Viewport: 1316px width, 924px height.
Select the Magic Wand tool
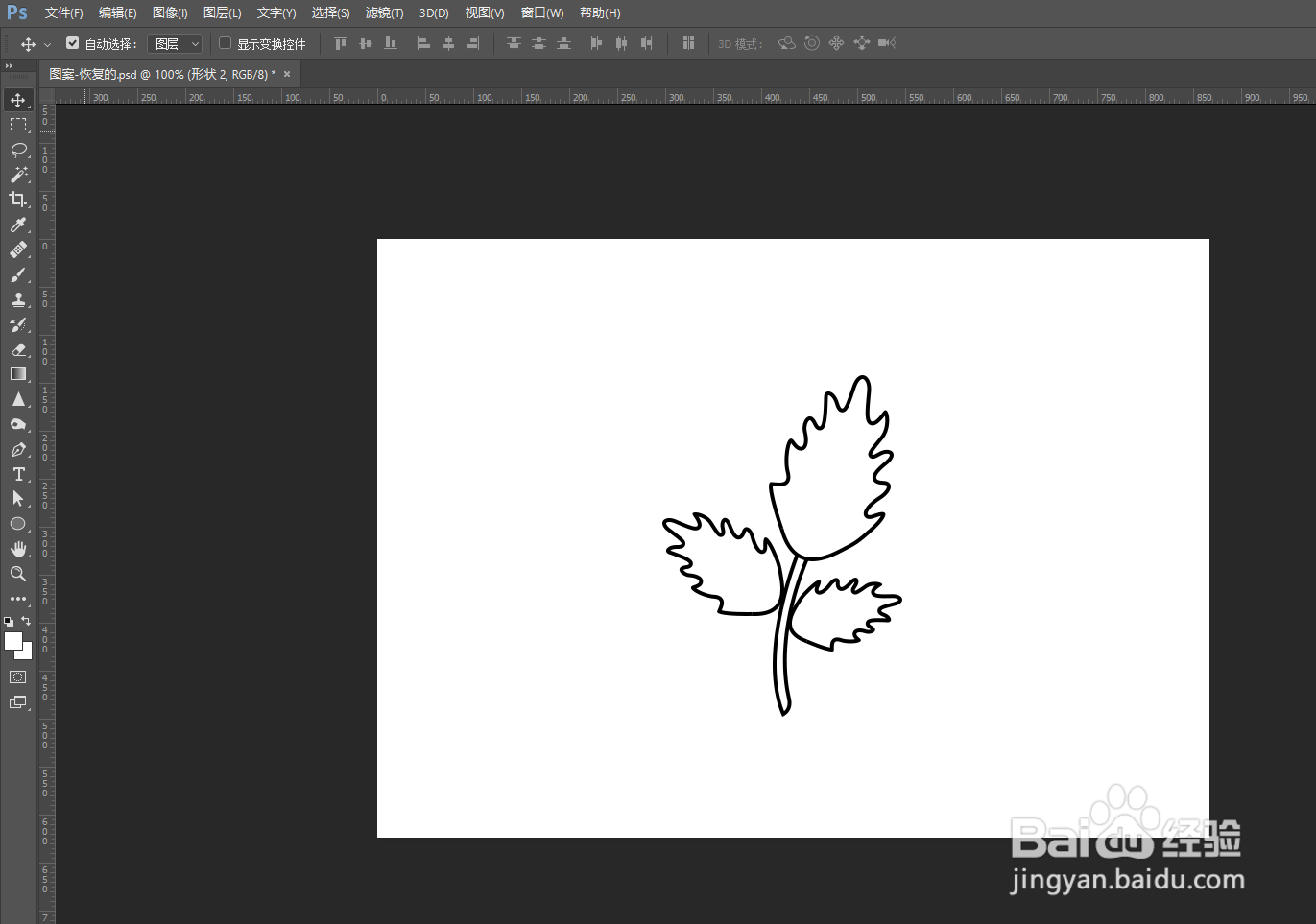[18, 175]
